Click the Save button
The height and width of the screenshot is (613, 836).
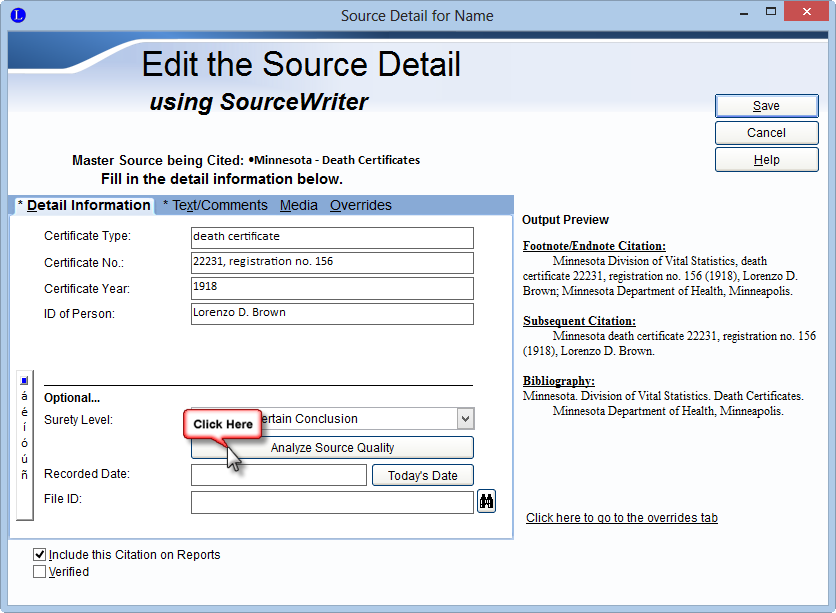pyautogui.click(x=766, y=106)
